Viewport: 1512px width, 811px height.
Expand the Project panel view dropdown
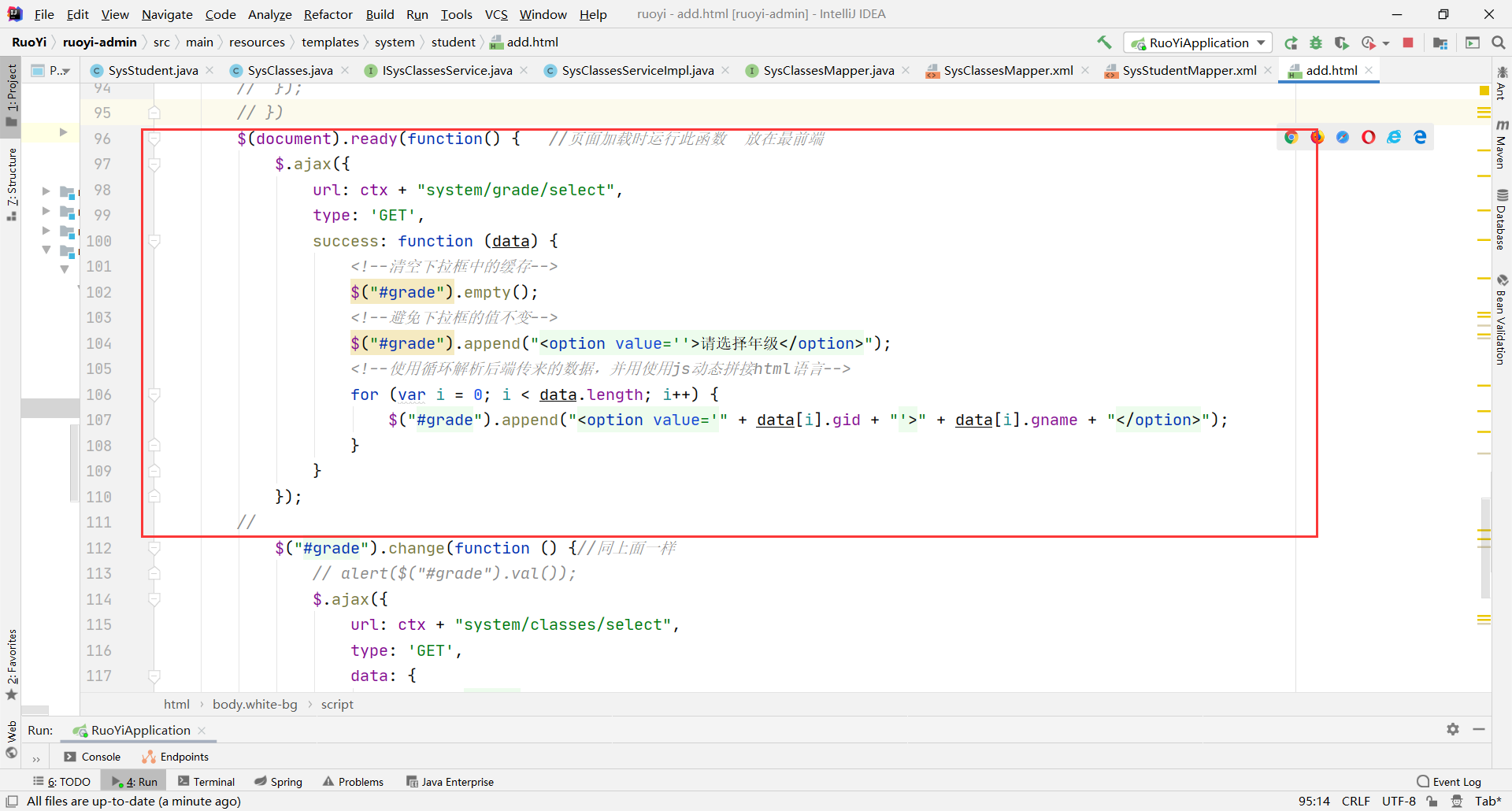click(60, 71)
